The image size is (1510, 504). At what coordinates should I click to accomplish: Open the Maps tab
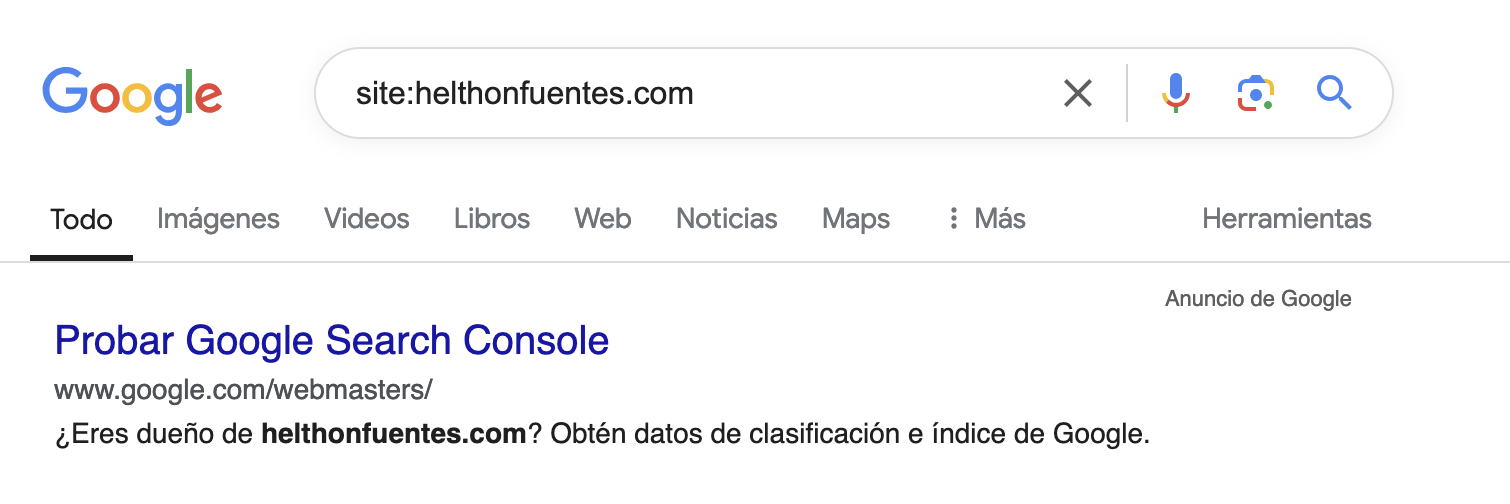(x=856, y=219)
